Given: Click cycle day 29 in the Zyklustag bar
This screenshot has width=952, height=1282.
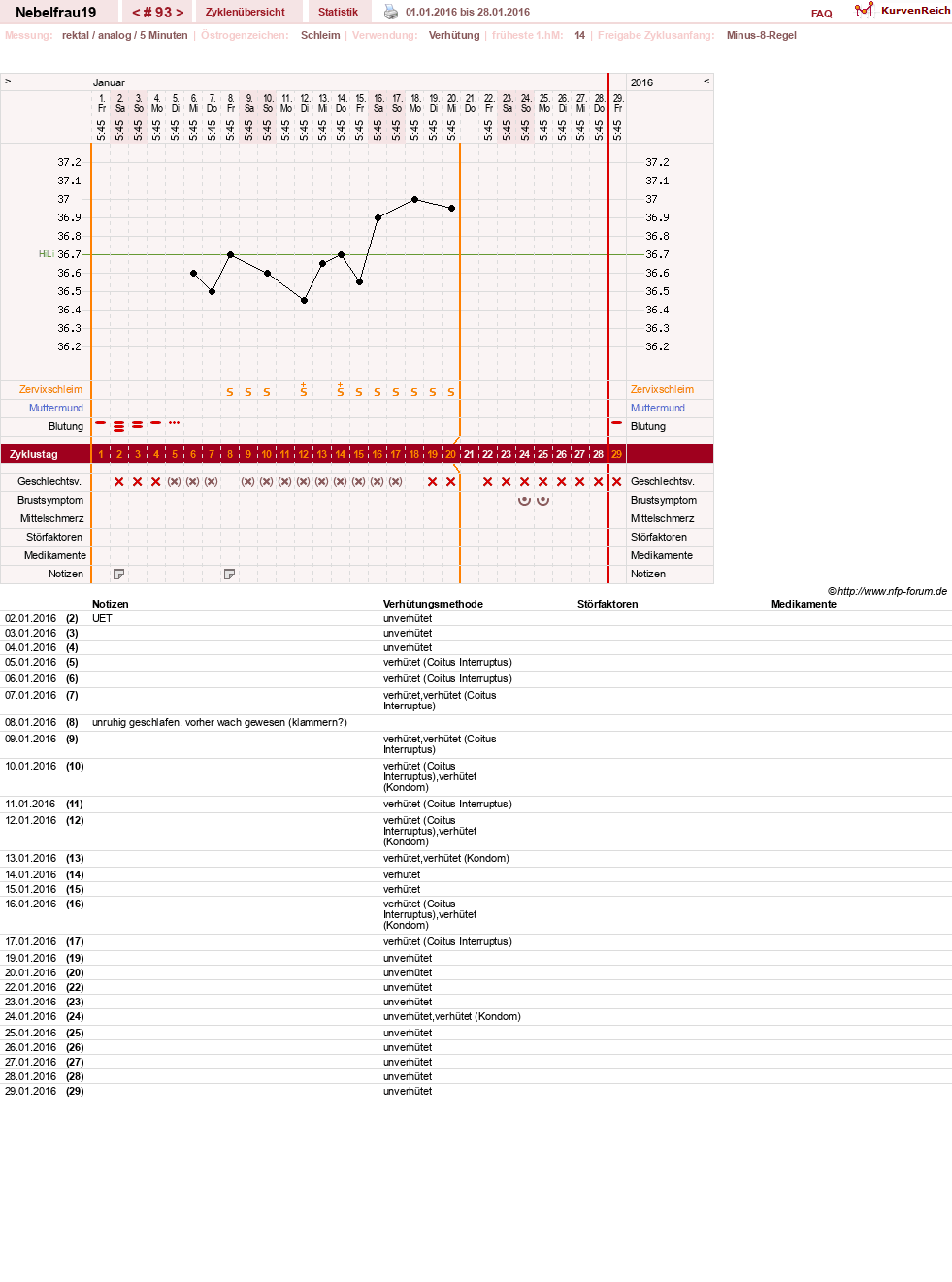Looking at the screenshot, I should pos(617,454).
